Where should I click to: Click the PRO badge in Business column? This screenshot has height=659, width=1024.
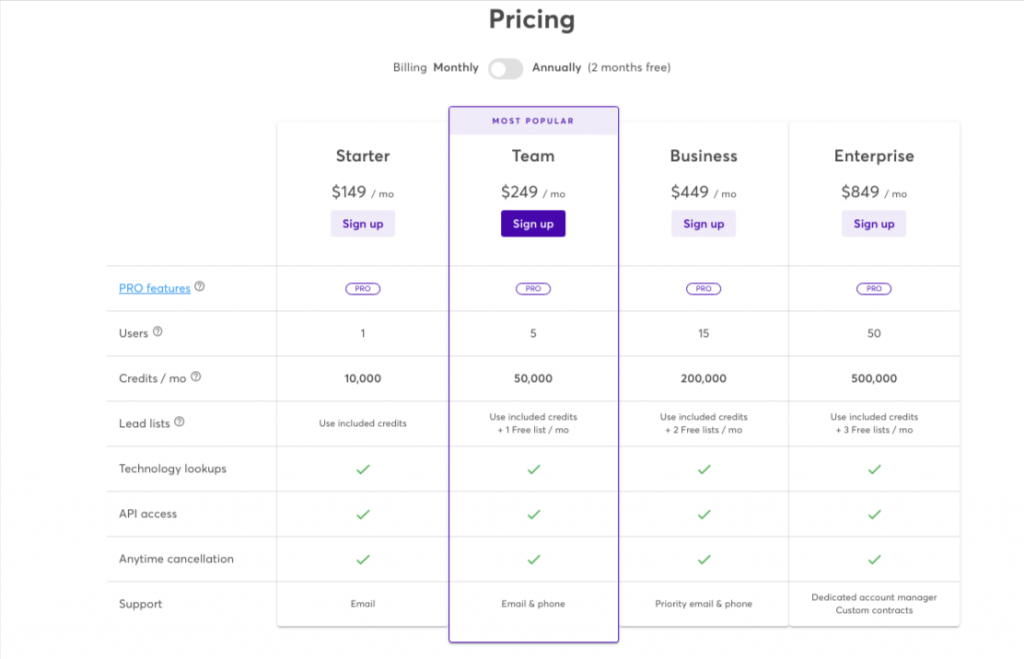click(x=704, y=288)
